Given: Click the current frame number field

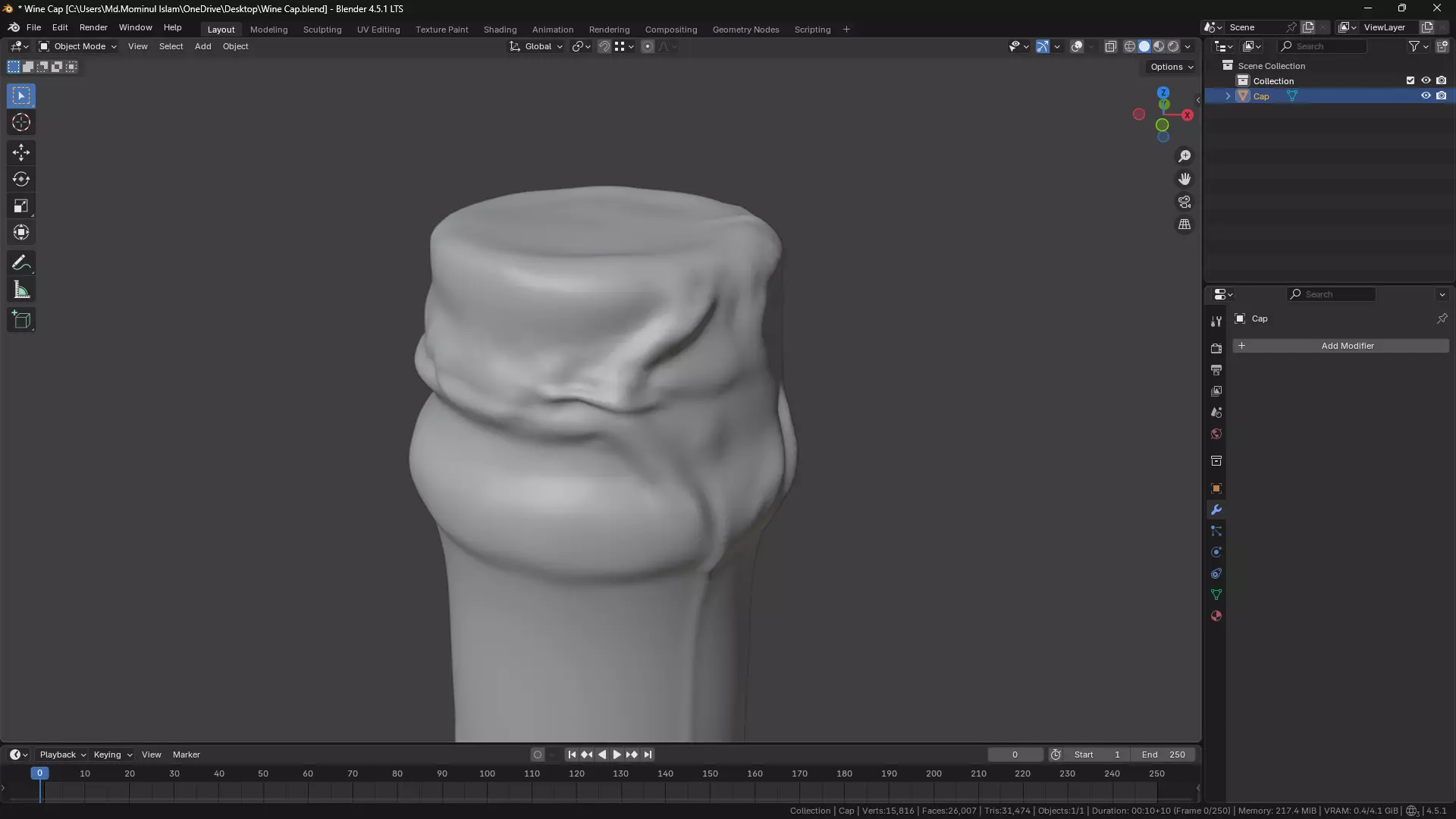Looking at the screenshot, I should tap(1015, 755).
